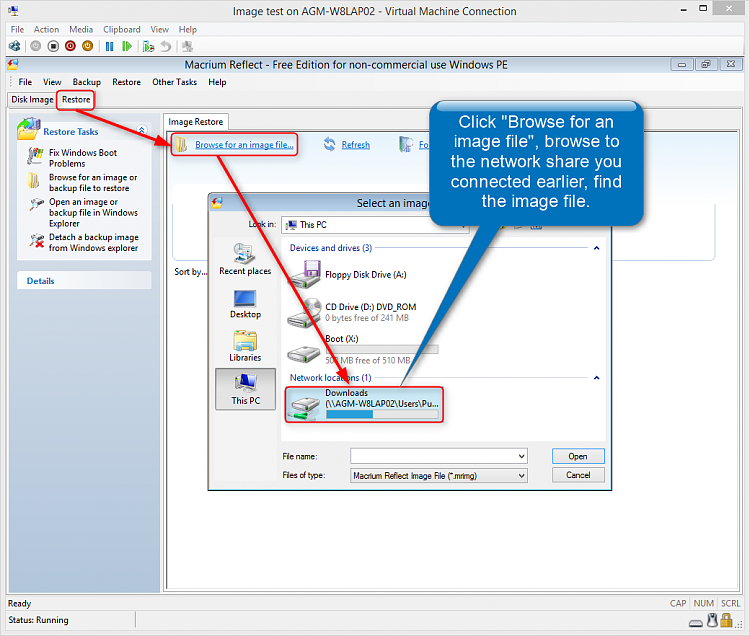This screenshot has width=750, height=636.
Task: Select This PC in the dialog sidebar
Action: pos(245,389)
